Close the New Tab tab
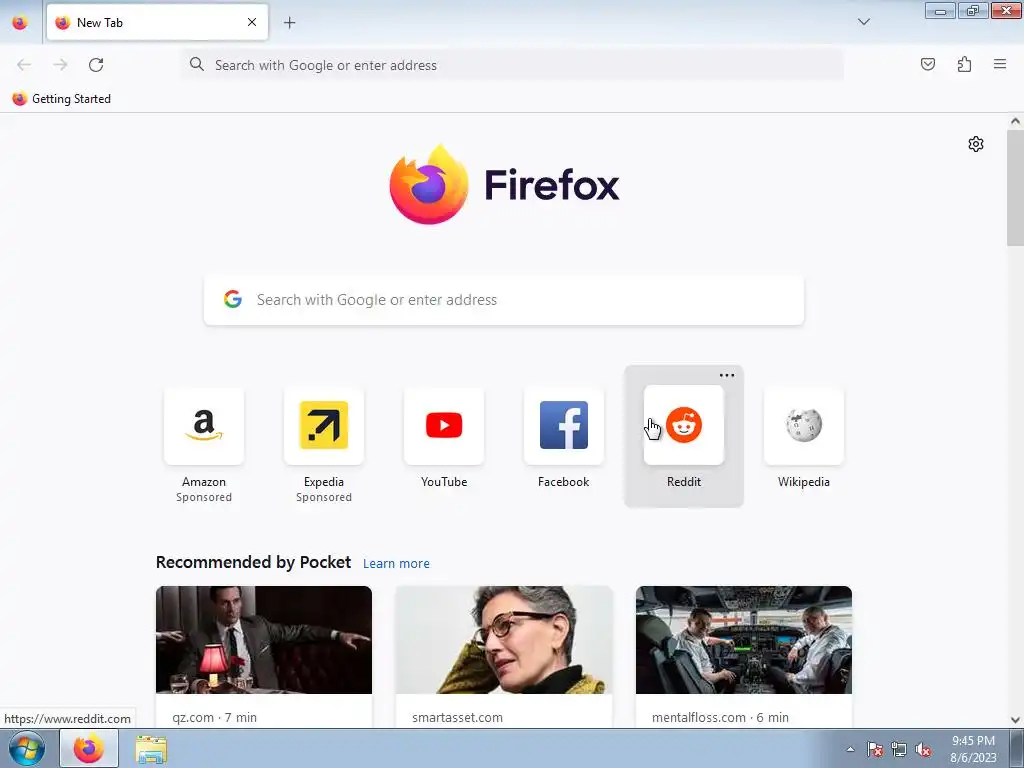The image size is (1024, 768). point(252,22)
